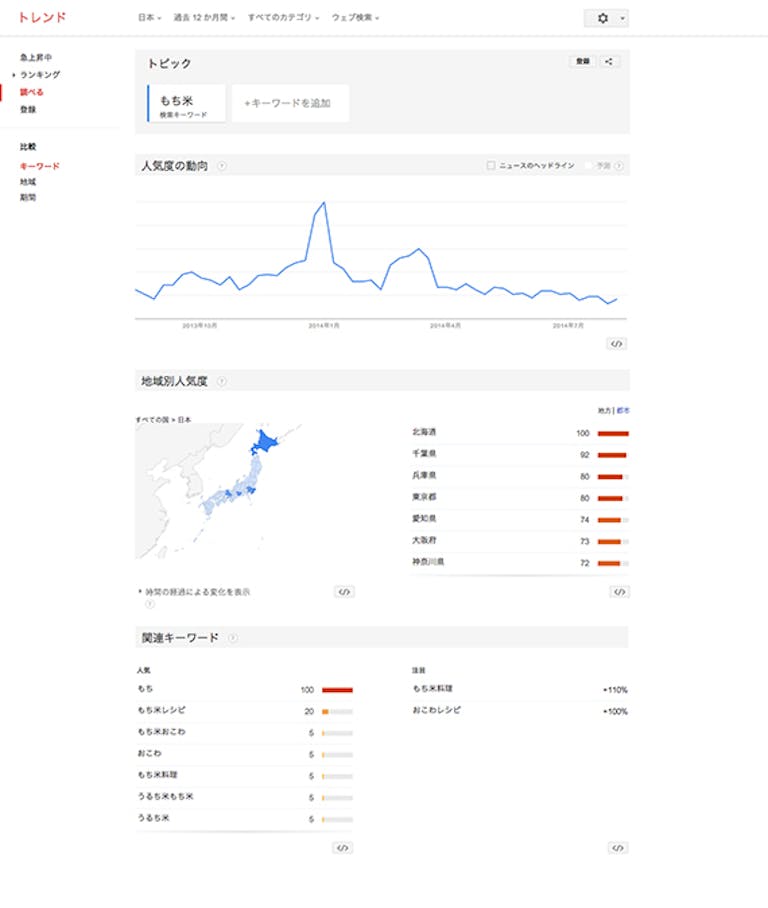This screenshot has width=768, height=908.
Task: Open the すべてのカテゴリ dropdown
Action: 284,18
